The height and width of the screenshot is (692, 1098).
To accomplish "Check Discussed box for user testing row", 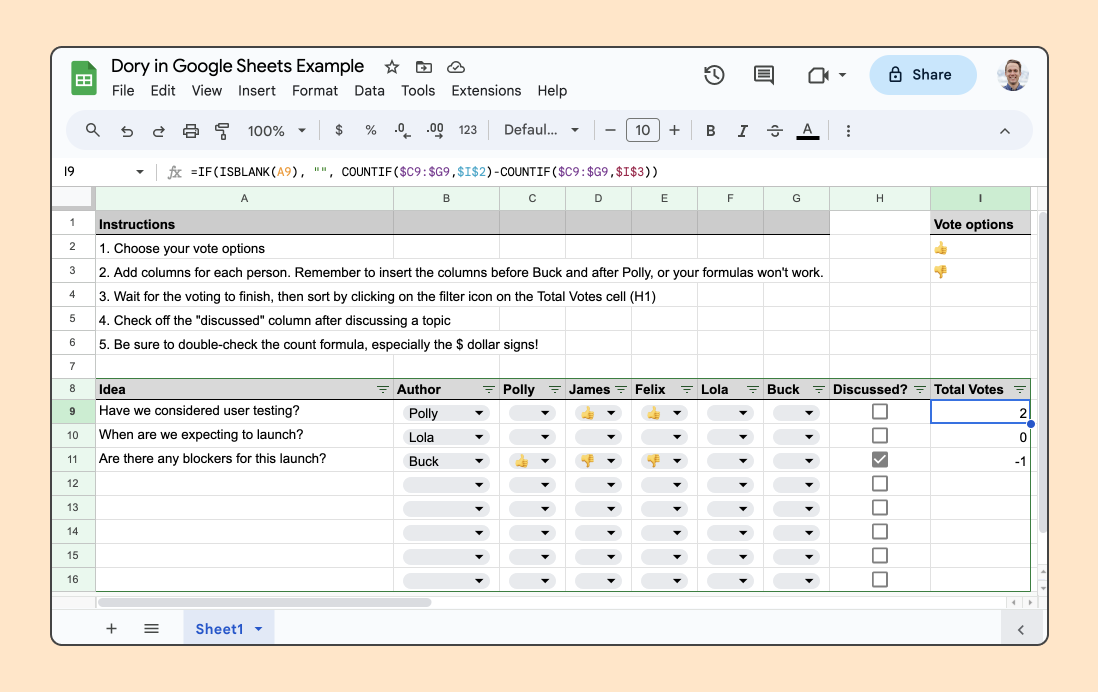I will [x=880, y=412].
